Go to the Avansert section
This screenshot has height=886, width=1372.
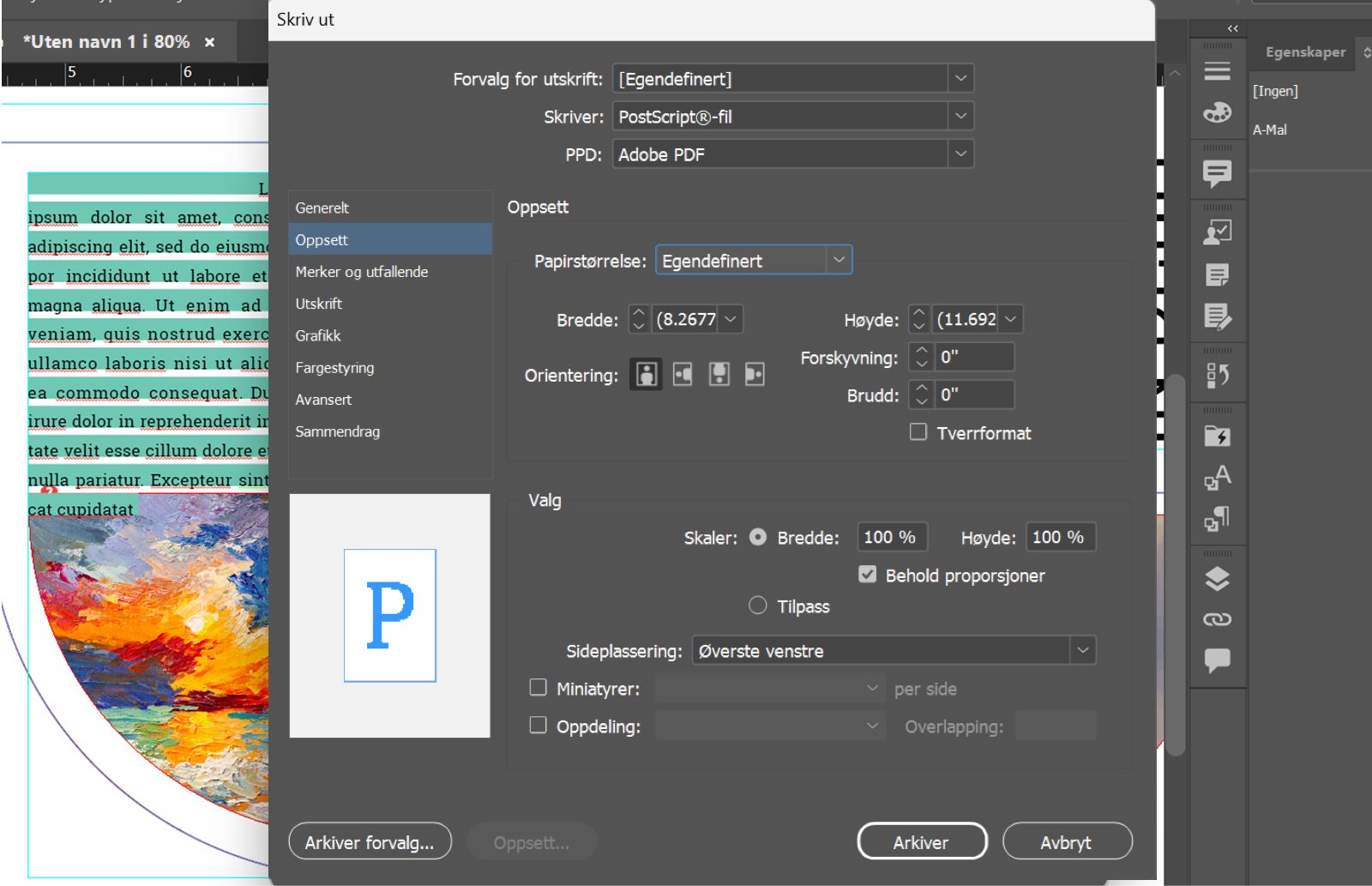point(390,400)
